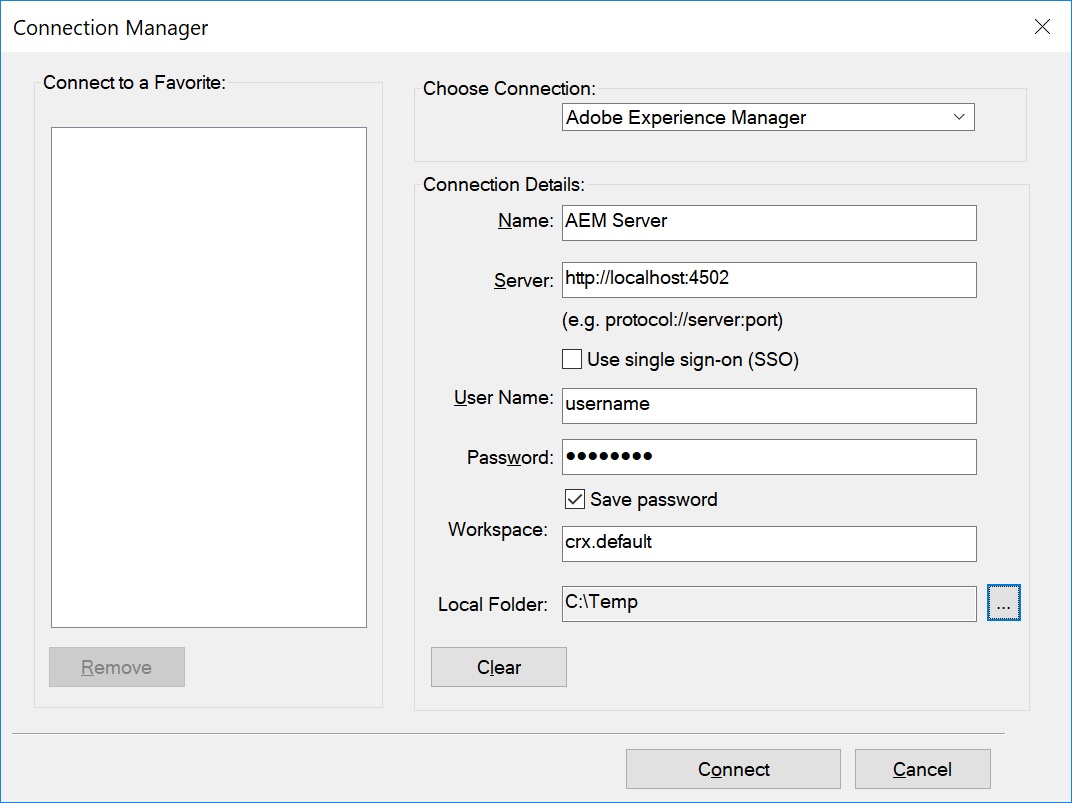Viewport: 1072px width, 803px height.
Task: Select the User Name text box
Action: 768,405
